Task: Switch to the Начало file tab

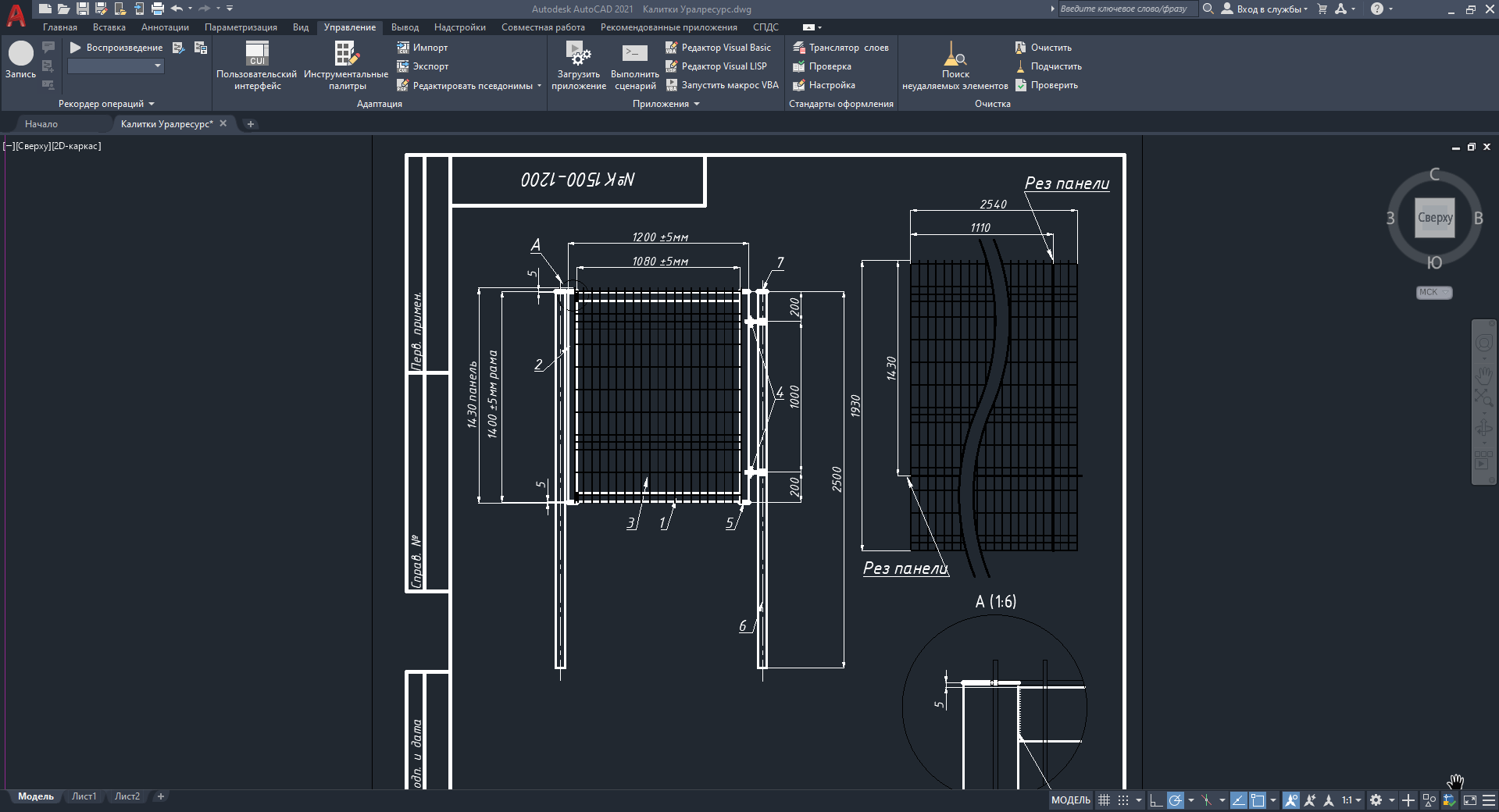Action: click(41, 124)
